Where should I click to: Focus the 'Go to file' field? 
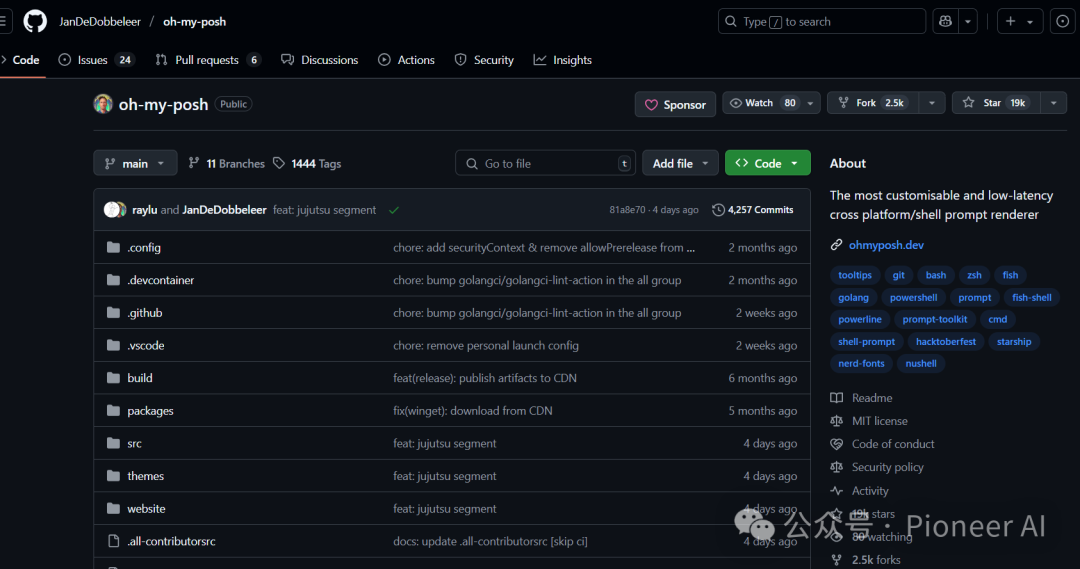pos(545,163)
